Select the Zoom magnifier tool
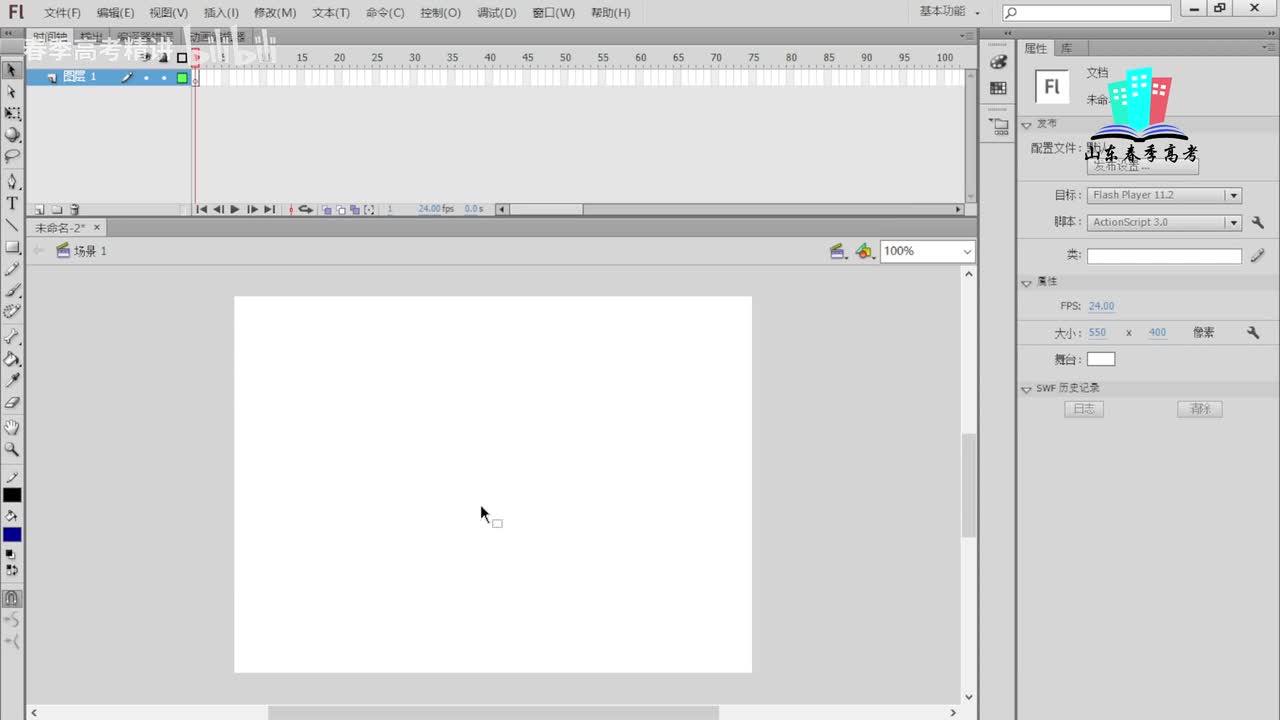Viewport: 1280px width, 720px height. (12, 450)
